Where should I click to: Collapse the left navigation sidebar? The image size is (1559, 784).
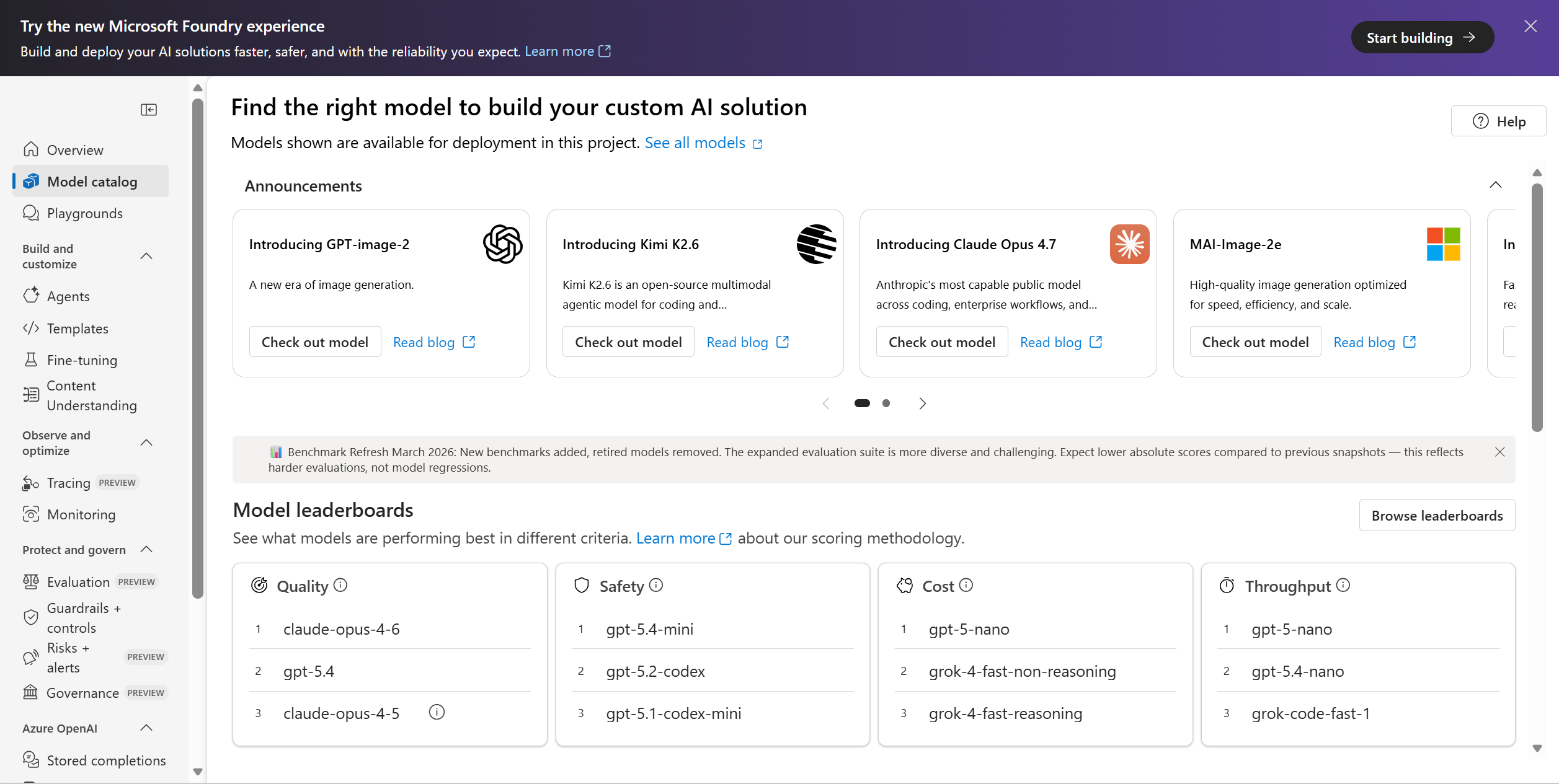coord(149,110)
